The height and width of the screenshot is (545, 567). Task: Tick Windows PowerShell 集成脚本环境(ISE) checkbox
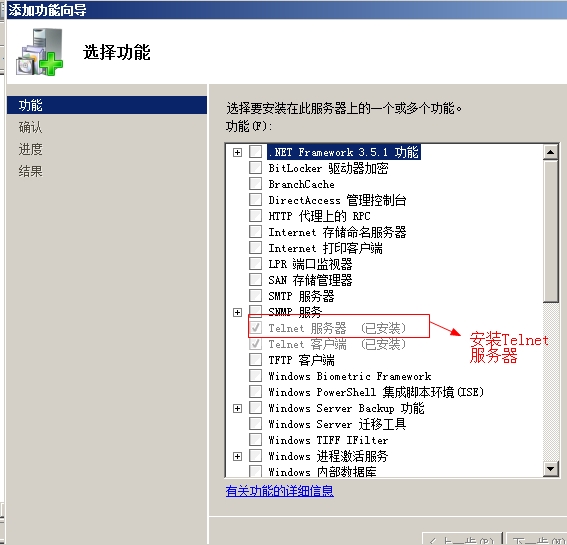tap(255, 392)
